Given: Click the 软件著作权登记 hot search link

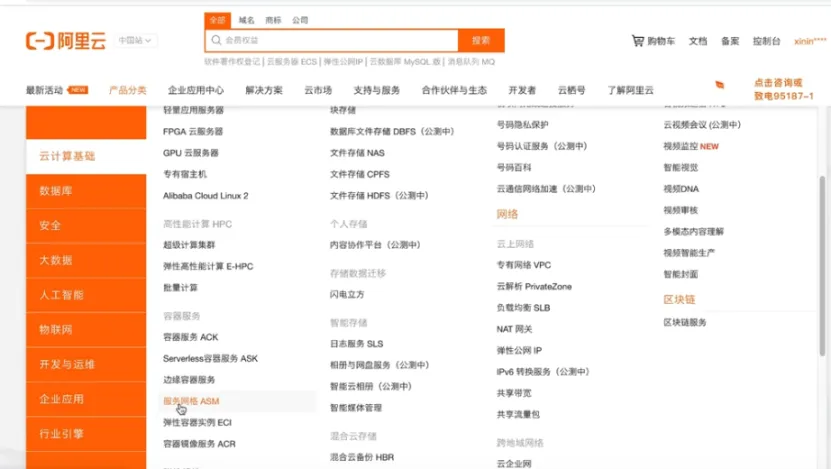Looking at the screenshot, I should tap(232, 61).
